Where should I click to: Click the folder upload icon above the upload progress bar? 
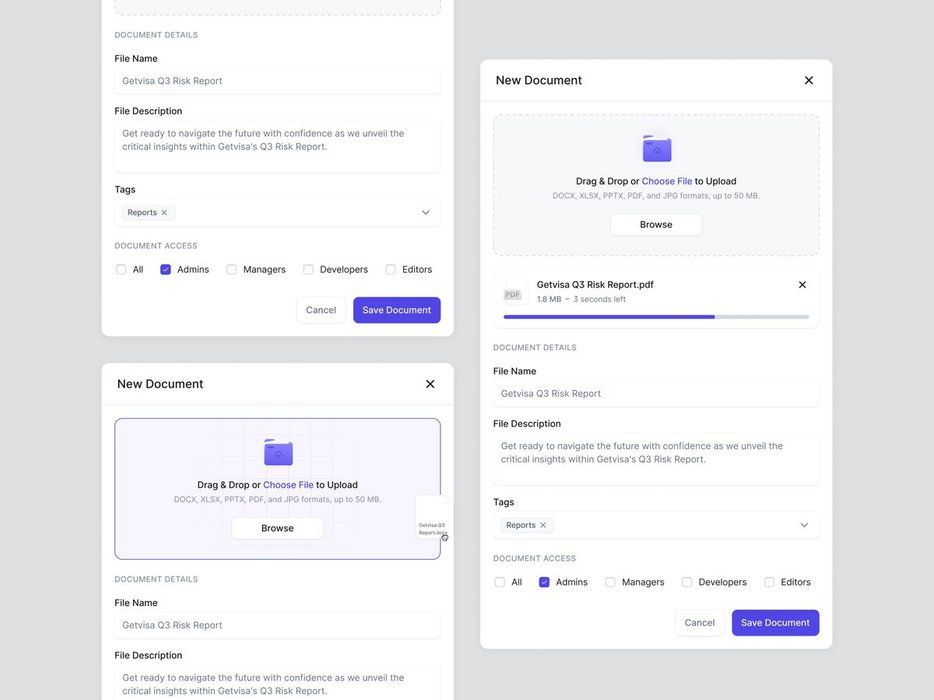tap(656, 149)
